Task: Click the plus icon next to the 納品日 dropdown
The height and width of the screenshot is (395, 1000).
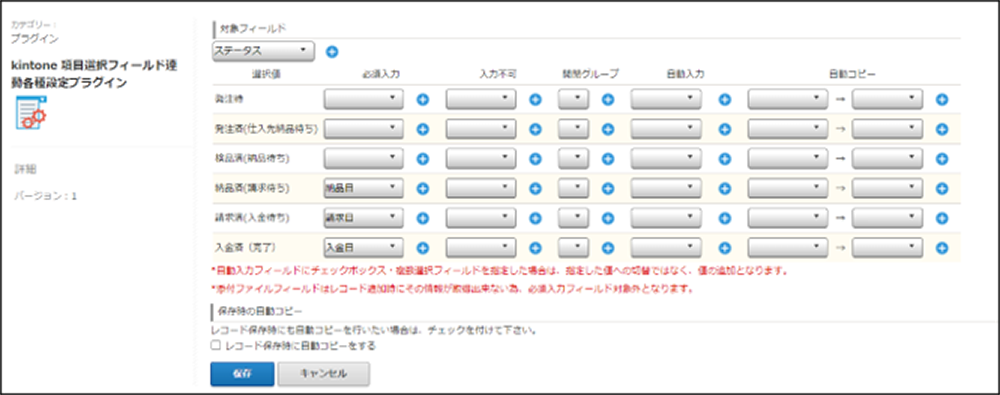Action: coord(422,188)
